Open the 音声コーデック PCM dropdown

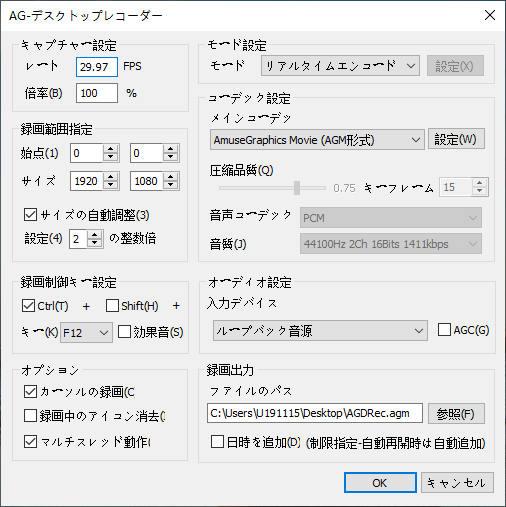point(391,218)
